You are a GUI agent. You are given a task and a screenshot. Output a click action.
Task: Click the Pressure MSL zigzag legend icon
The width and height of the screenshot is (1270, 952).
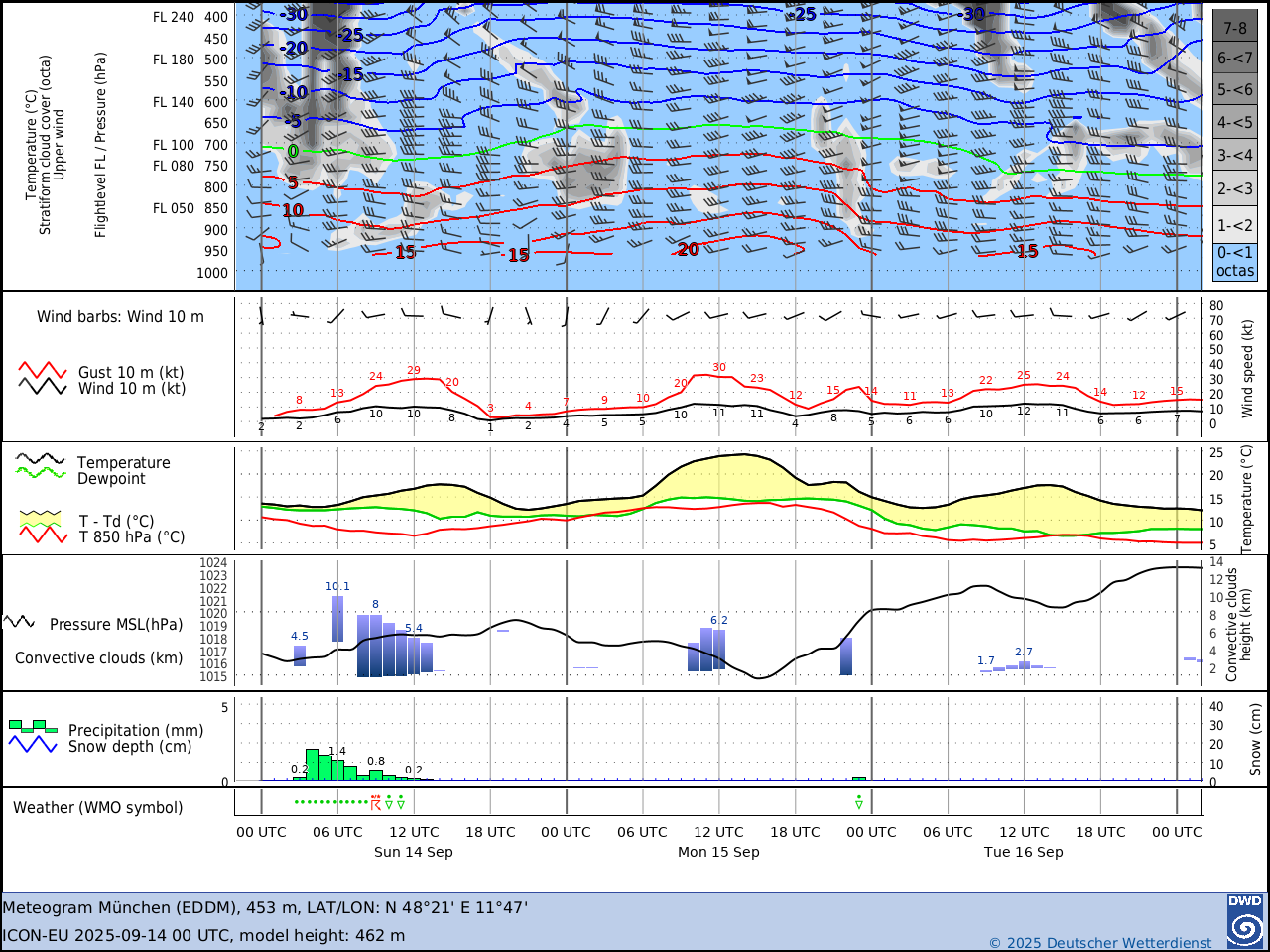pyautogui.click(x=19, y=622)
